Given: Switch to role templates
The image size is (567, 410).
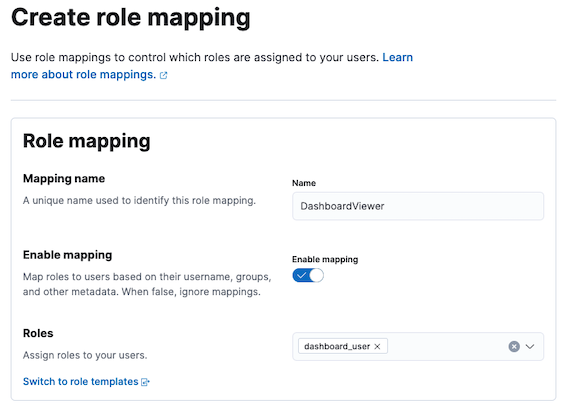Looking at the screenshot, I should 81,381.
